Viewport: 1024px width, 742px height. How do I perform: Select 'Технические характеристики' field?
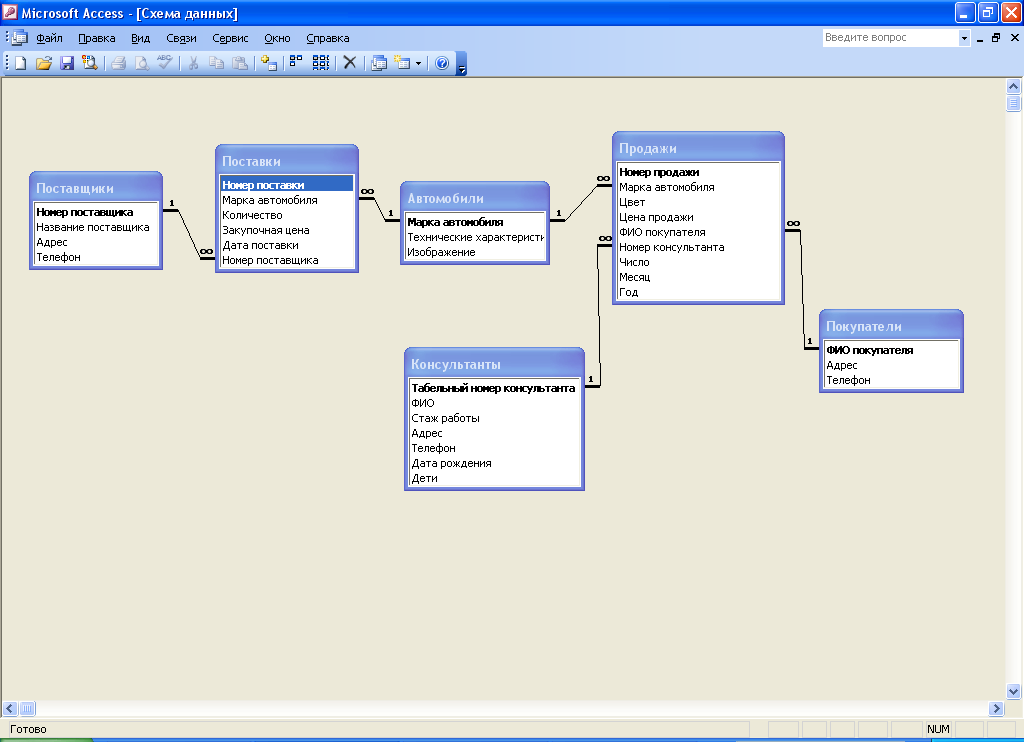point(475,238)
